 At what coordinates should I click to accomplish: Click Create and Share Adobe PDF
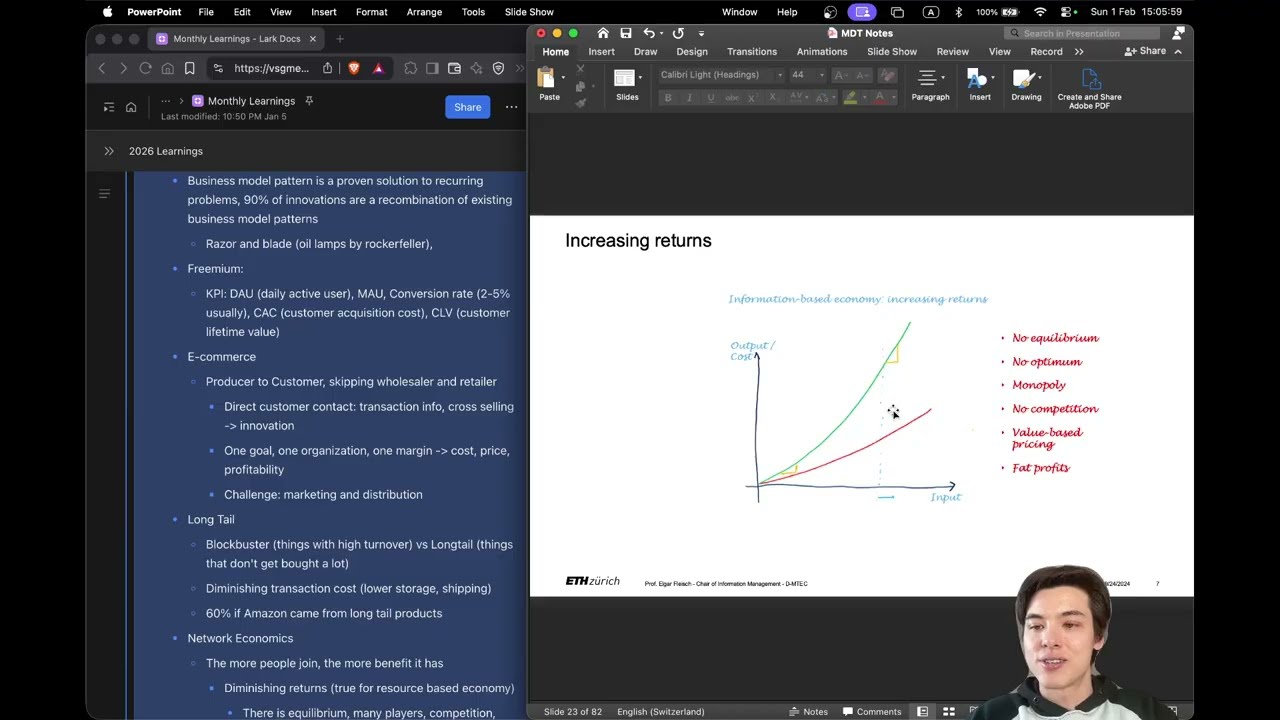coord(1089,88)
